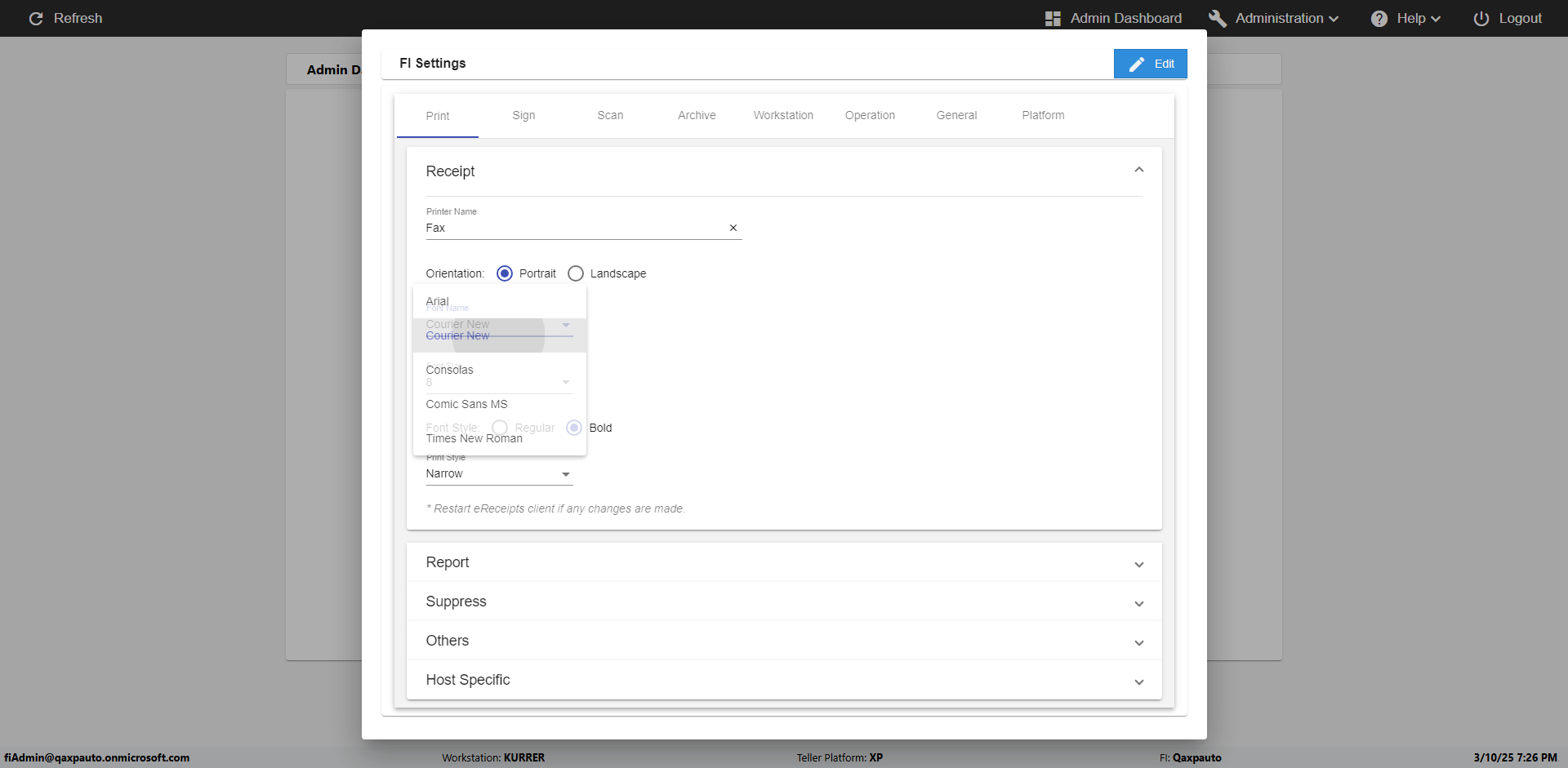This screenshot has height=768, width=1568.
Task: Collapse the Receipt section chevron
Action: tap(1138, 170)
